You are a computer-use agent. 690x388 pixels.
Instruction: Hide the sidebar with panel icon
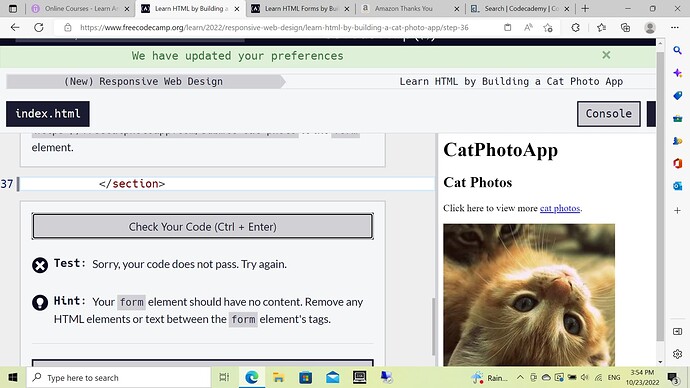pos(677,331)
